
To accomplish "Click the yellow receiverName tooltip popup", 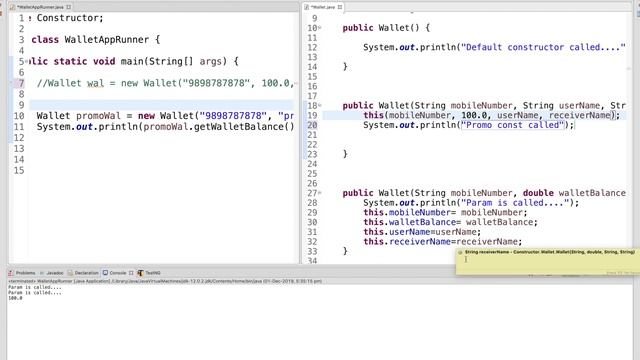I will [x=547, y=262].
